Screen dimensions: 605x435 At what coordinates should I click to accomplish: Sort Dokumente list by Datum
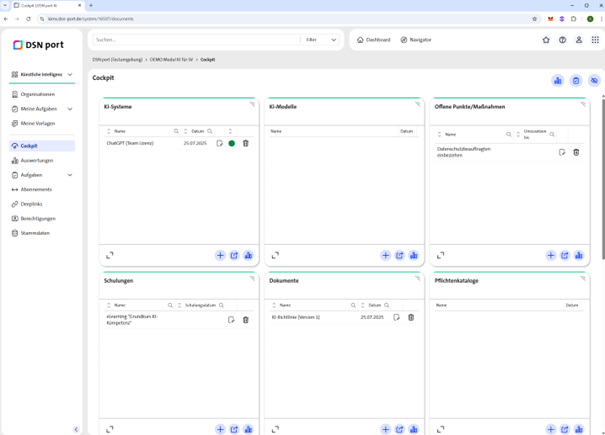(x=362, y=305)
